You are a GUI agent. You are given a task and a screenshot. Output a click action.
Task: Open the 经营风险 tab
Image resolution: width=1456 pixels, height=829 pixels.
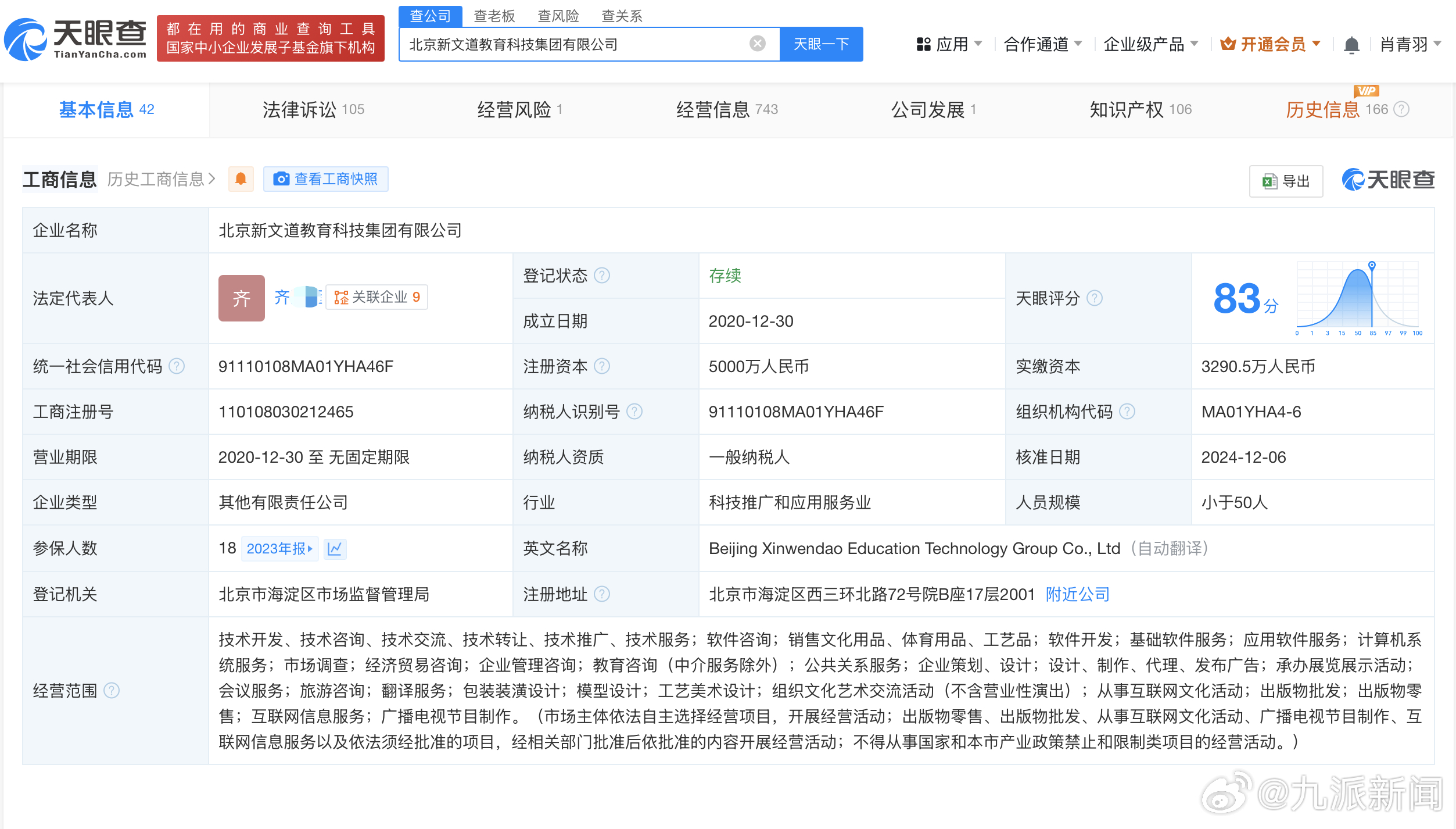(x=519, y=110)
